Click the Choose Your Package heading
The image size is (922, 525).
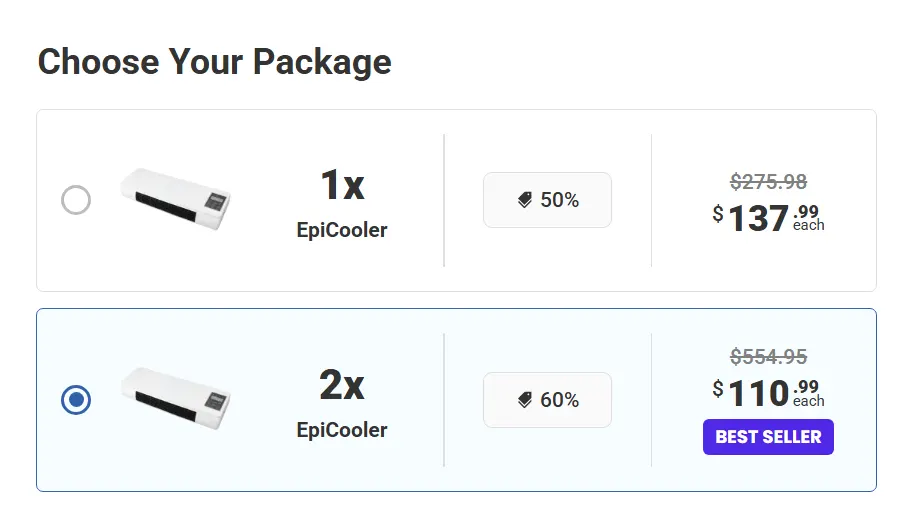(x=214, y=62)
